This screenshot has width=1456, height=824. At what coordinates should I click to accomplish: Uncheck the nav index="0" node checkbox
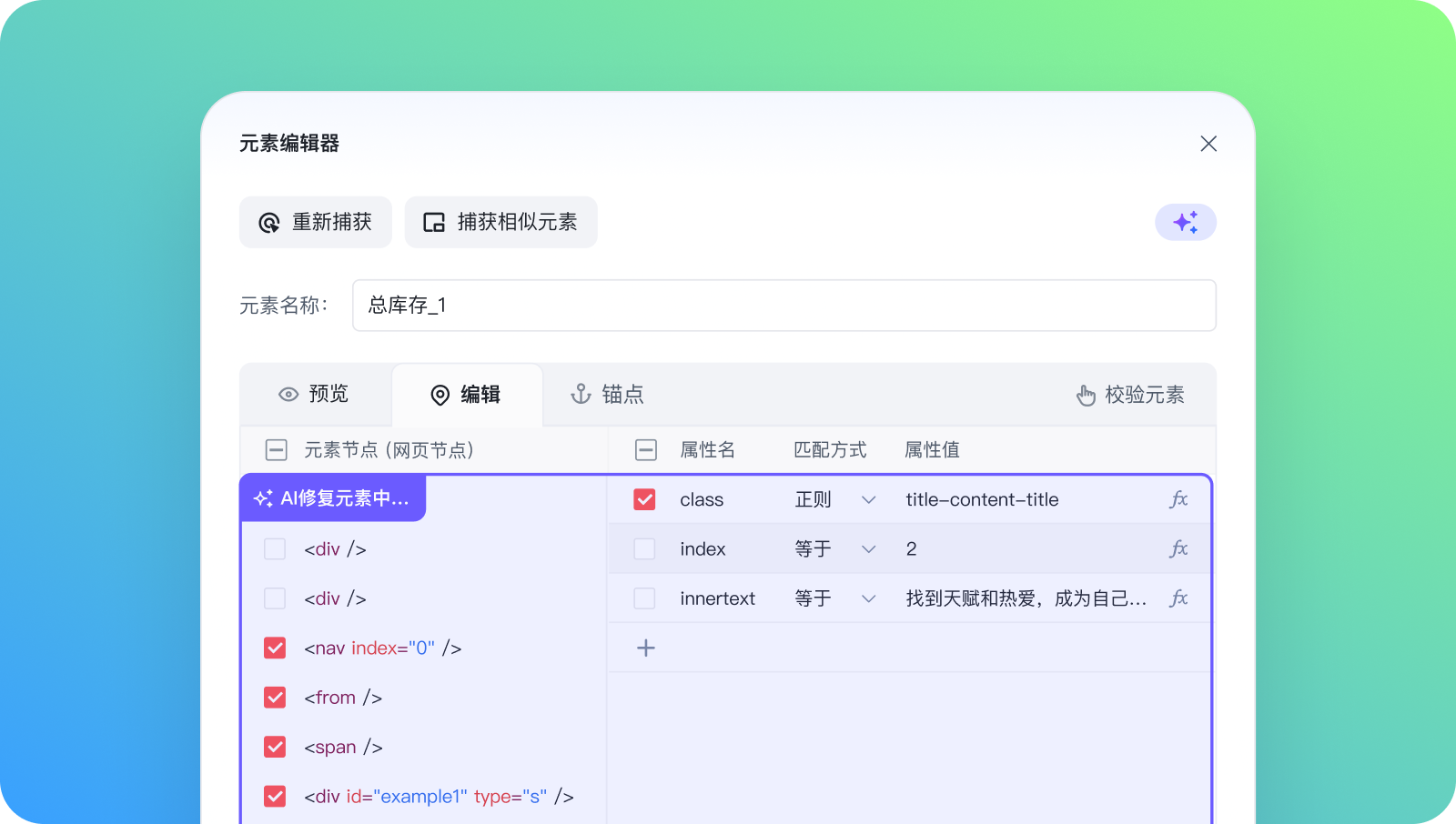tap(275, 648)
